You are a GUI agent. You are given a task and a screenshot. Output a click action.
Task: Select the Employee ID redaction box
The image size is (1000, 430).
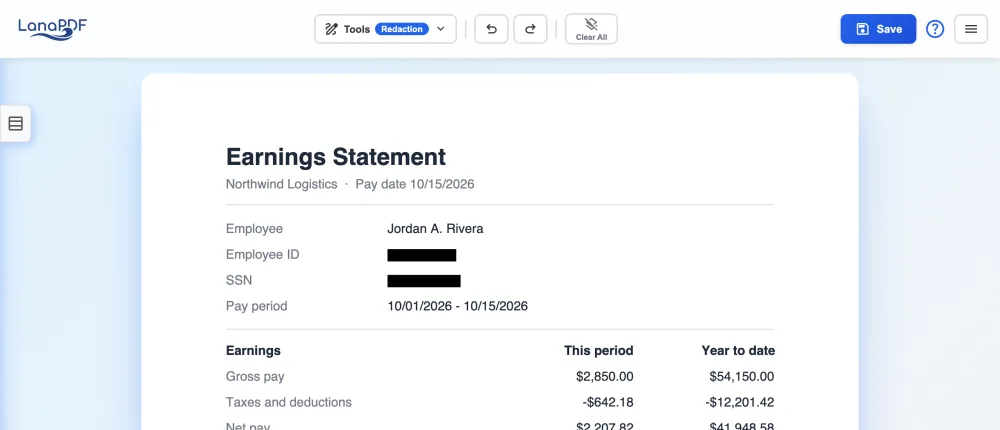pos(422,255)
